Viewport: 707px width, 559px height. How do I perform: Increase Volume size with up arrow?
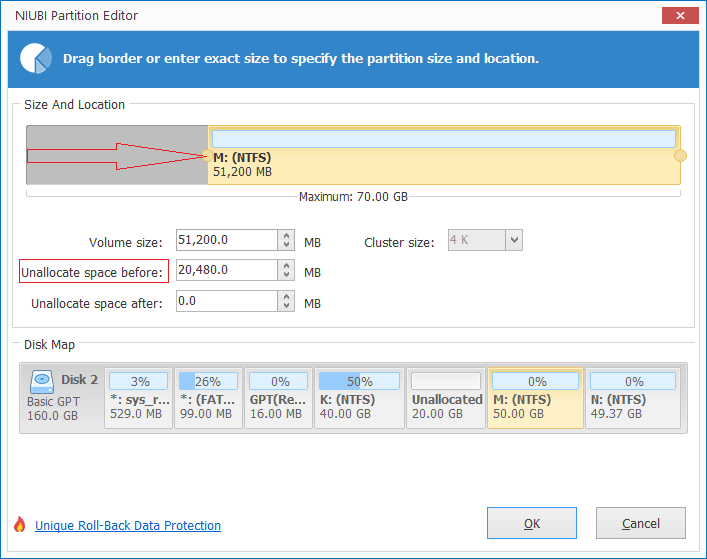point(287,235)
